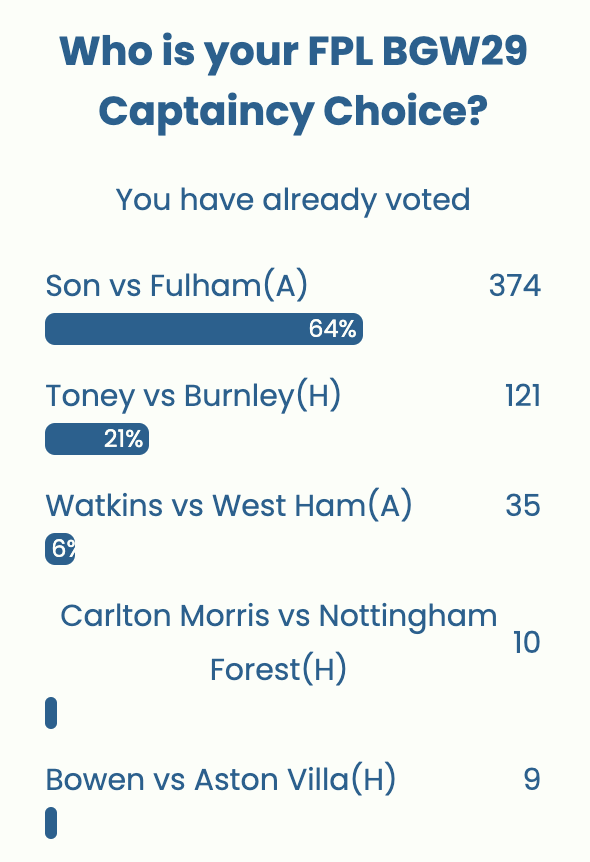The image size is (590, 862).
Task: Click the small bar under Carlton Morris
Action: point(49,713)
